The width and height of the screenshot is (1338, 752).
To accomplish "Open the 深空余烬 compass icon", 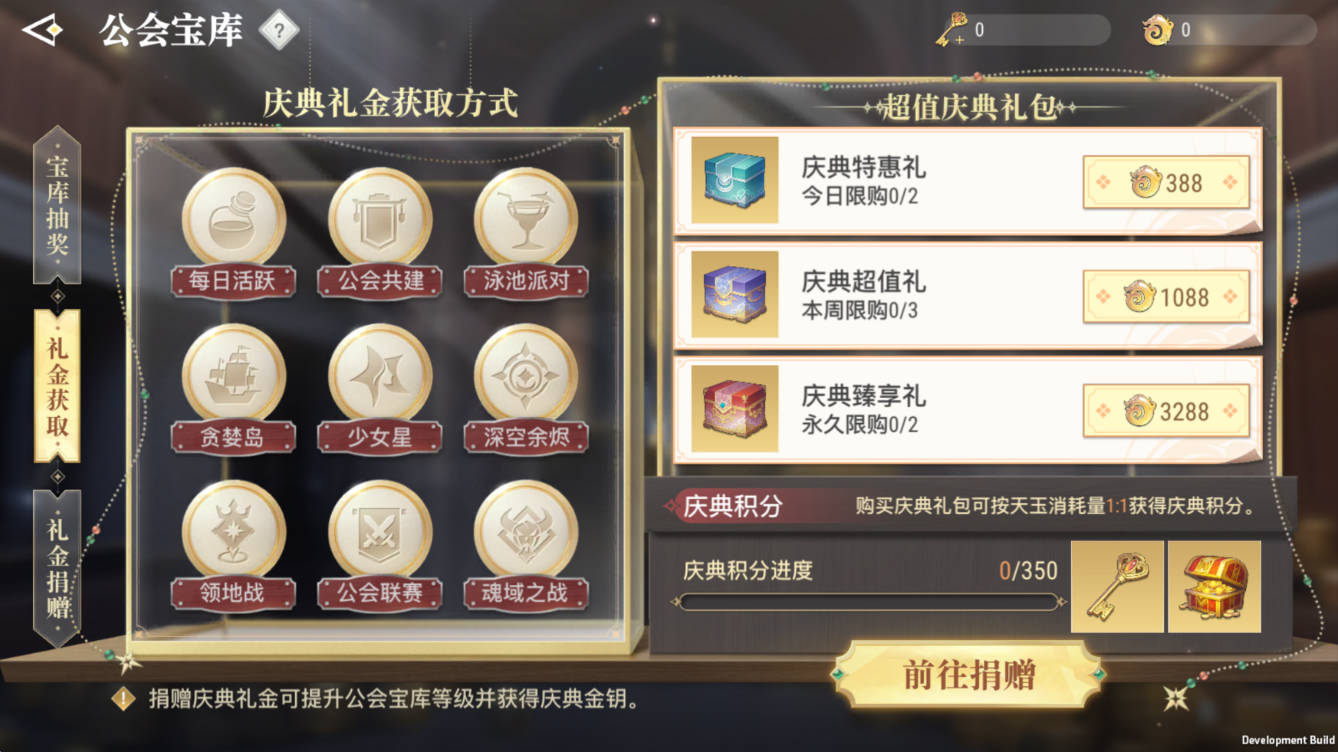I will coord(526,376).
